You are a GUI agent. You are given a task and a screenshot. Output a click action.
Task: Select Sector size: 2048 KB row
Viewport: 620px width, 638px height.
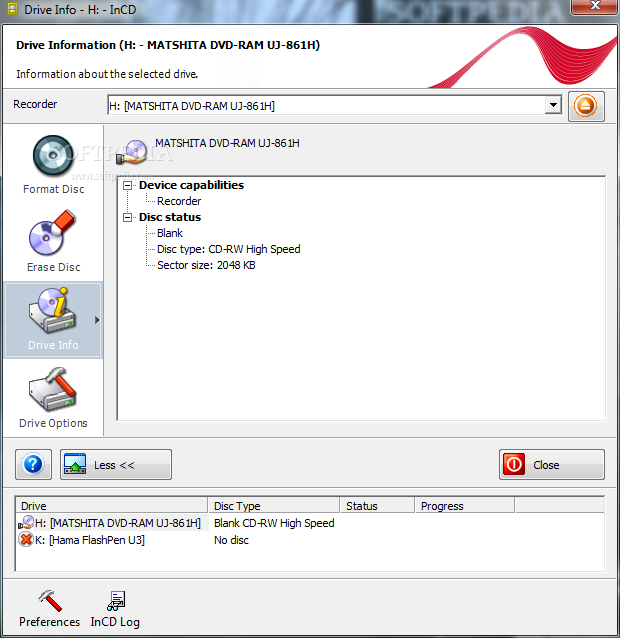[x=206, y=265]
